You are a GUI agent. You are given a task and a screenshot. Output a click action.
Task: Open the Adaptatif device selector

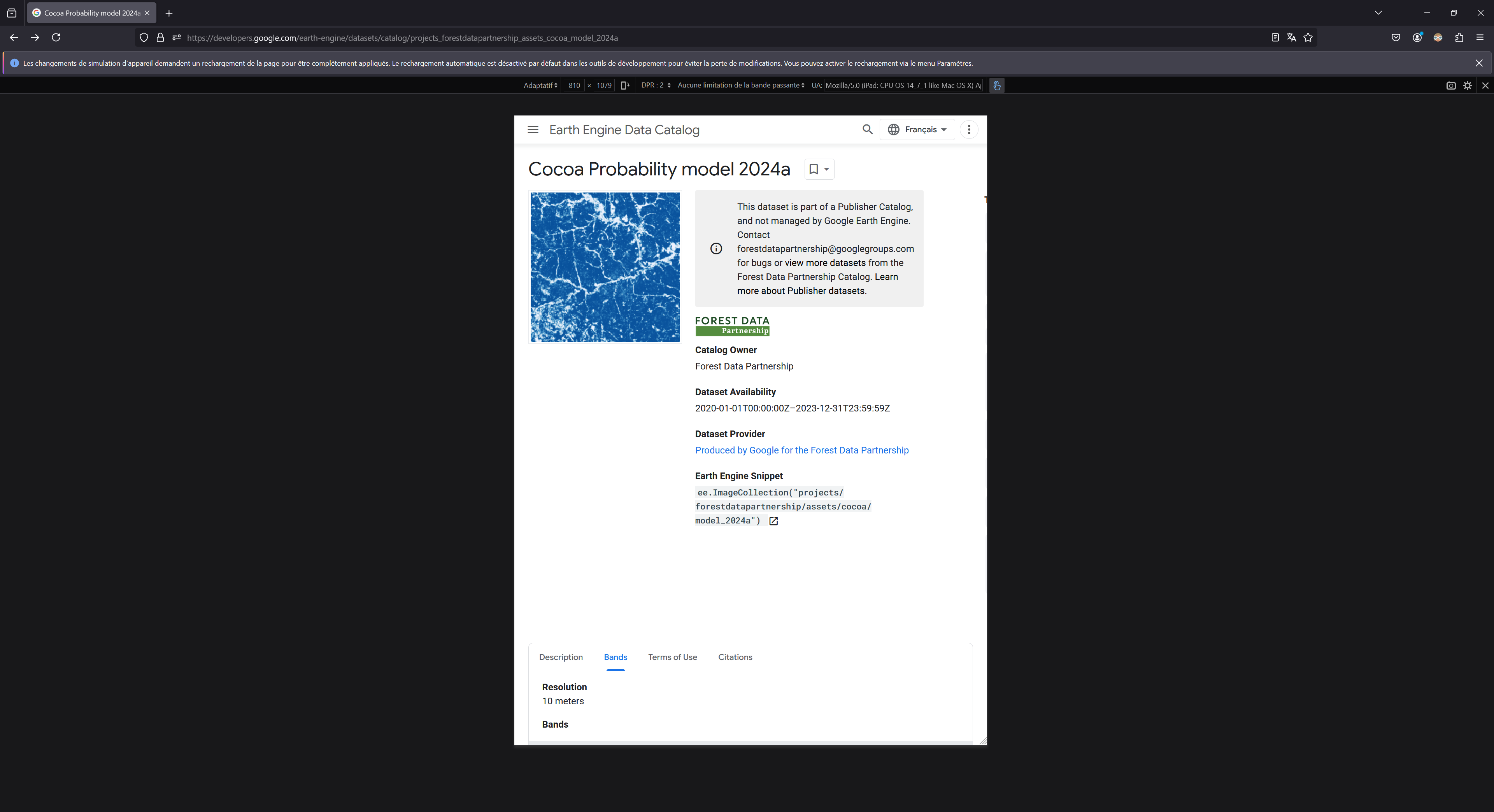pos(540,86)
